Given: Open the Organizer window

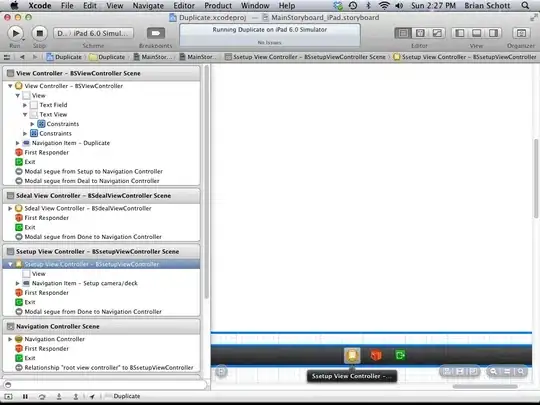Looking at the screenshot, I should [x=521, y=33].
